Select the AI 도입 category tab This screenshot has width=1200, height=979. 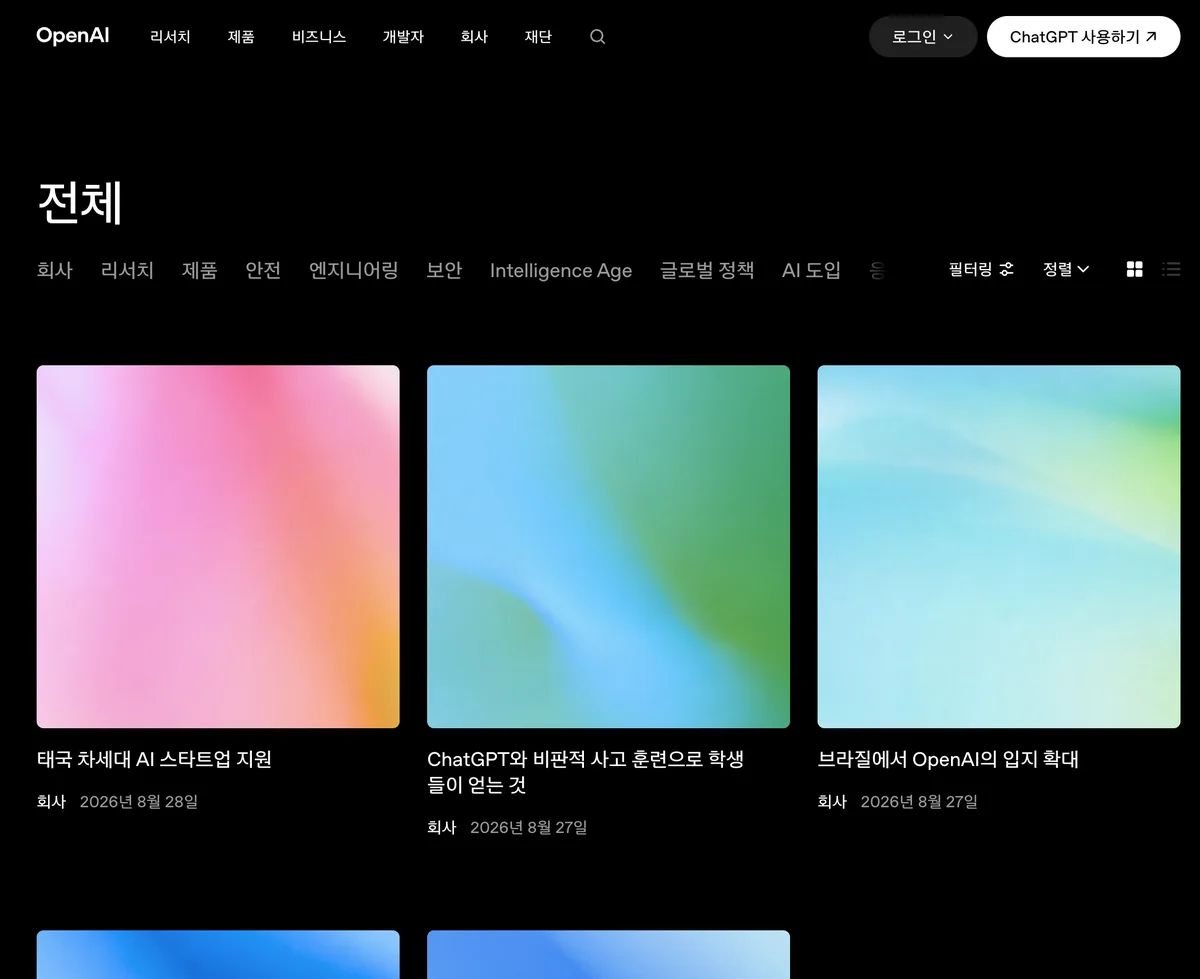pyautogui.click(x=811, y=270)
